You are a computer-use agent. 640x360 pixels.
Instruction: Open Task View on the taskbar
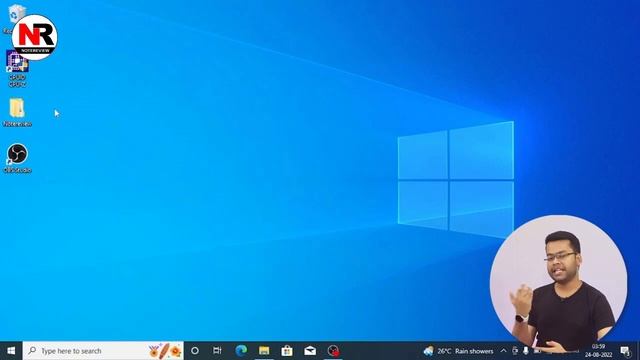(217, 351)
